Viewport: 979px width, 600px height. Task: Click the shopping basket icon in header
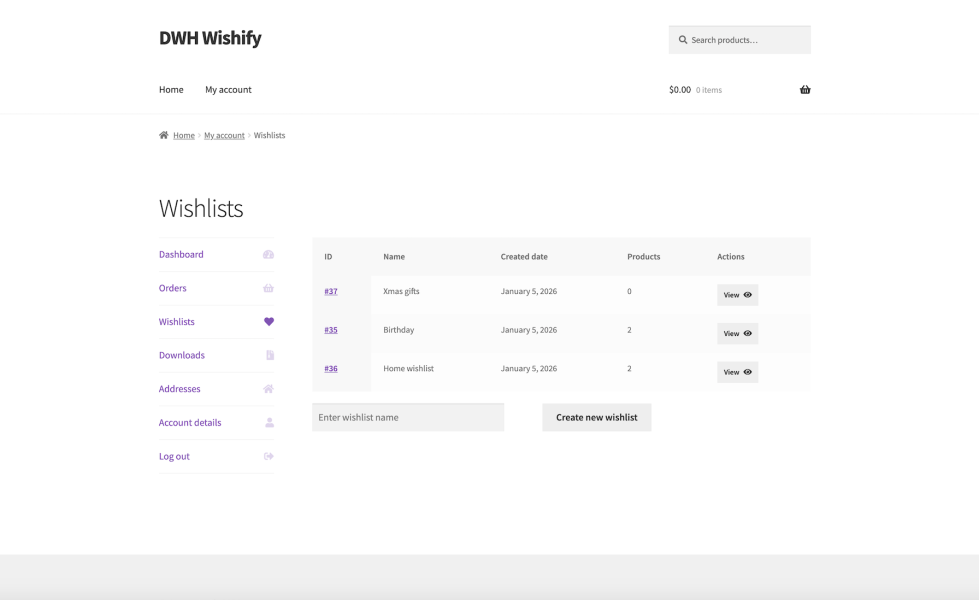tap(805, 90)
